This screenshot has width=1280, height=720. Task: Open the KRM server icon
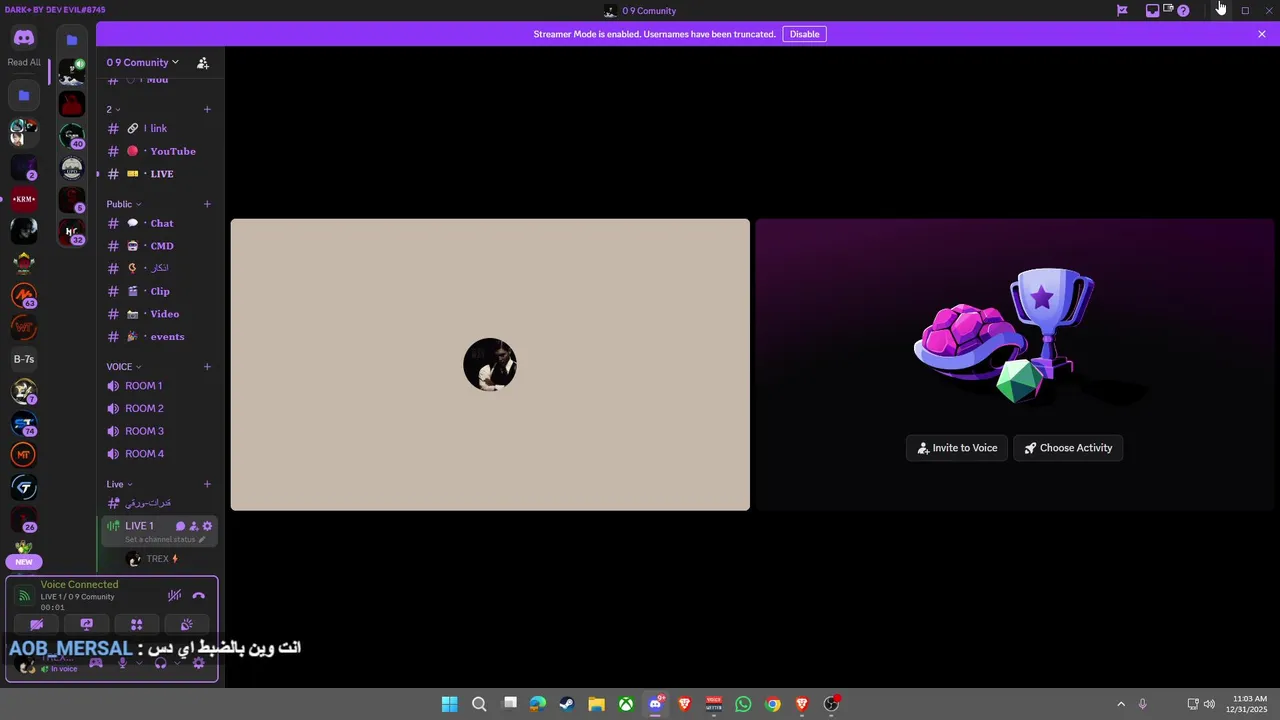coord(24,199)
